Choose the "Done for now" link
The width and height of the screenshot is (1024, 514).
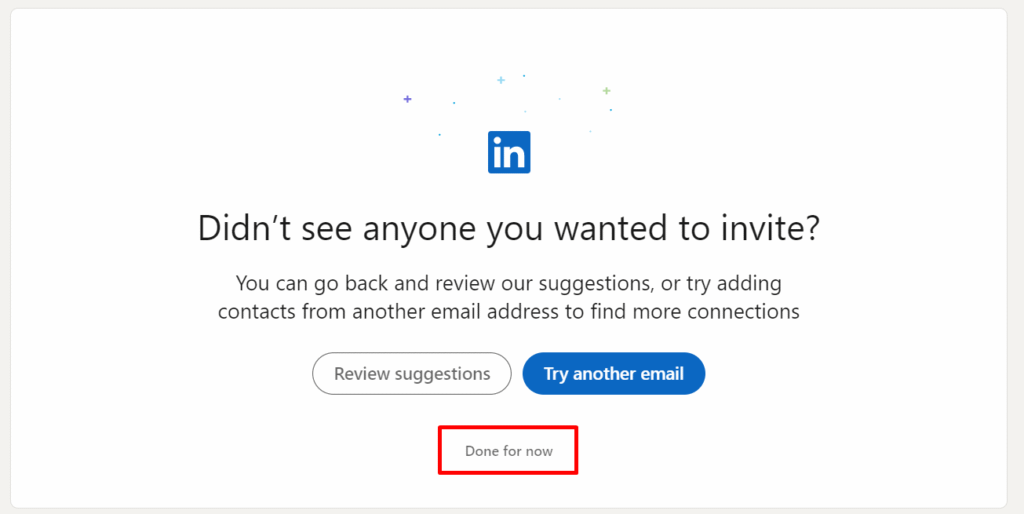coord(508,451)
